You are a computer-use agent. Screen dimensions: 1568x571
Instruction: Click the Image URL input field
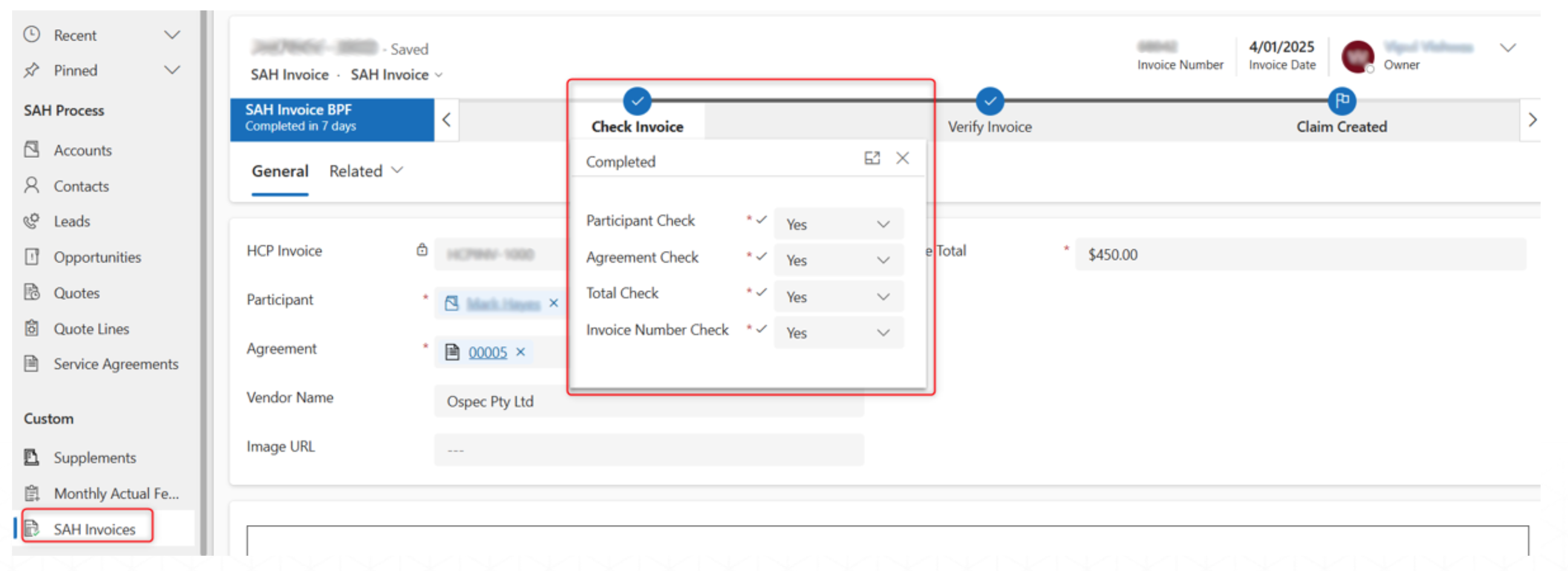click(648, 450)
